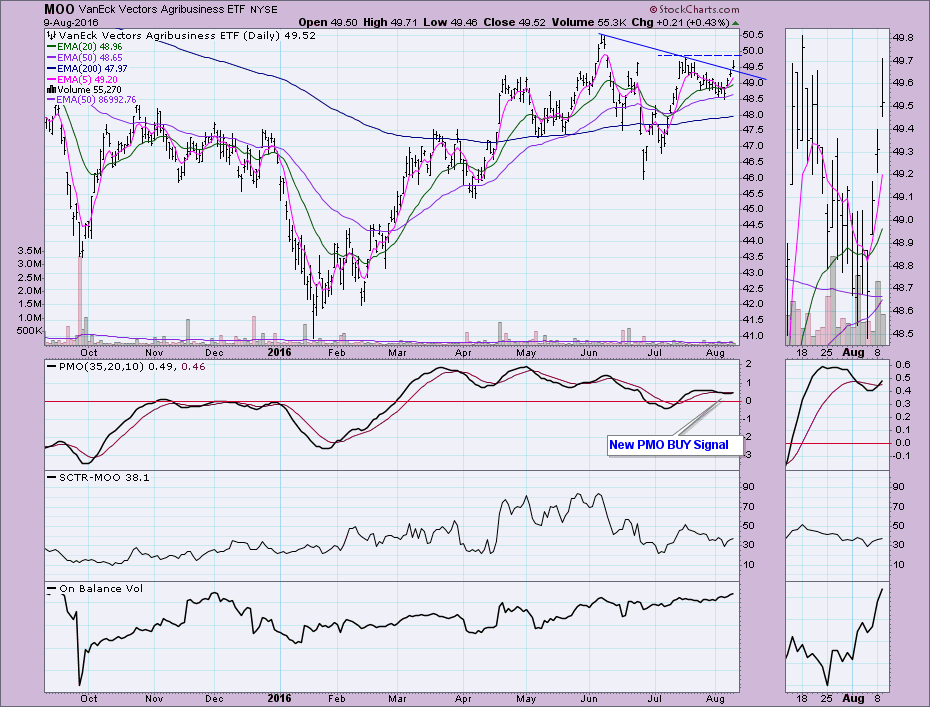930x707 pixels.
Task: Click the green up-arrow change indicator
Action: point(737,22)
